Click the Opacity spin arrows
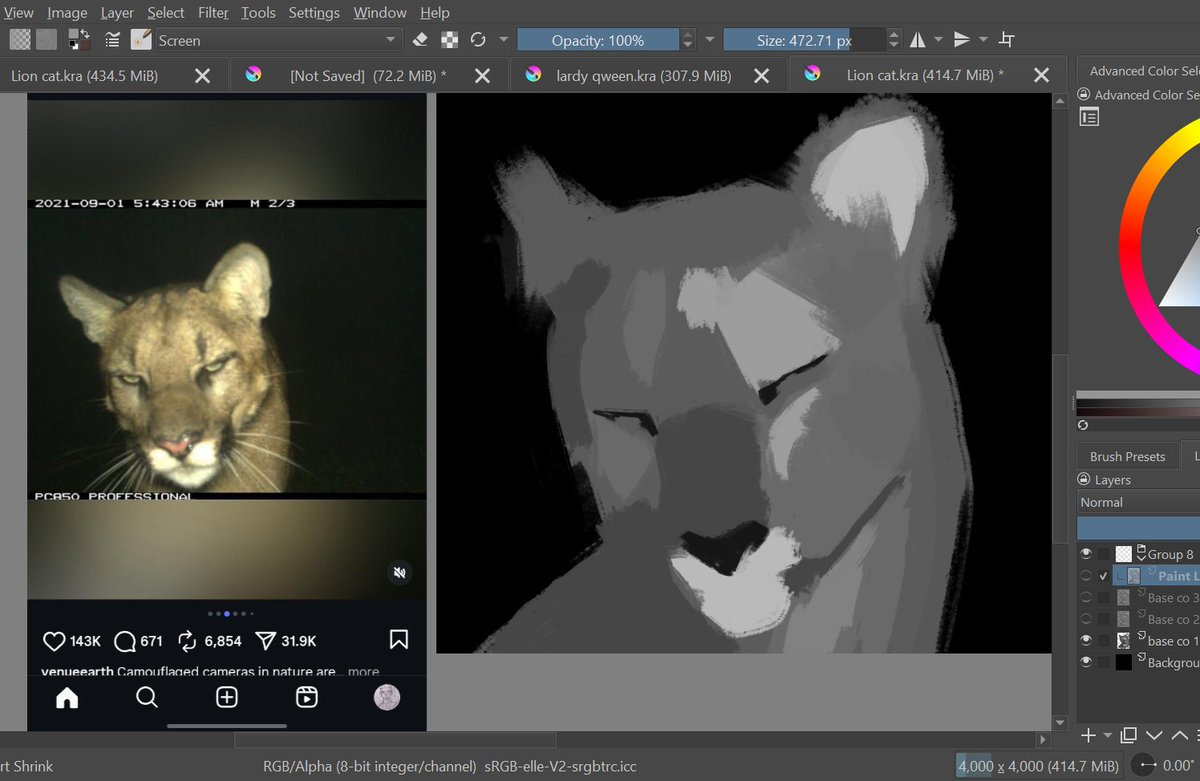This screenshot has height=781, width=1200. (x=688, y=40)
